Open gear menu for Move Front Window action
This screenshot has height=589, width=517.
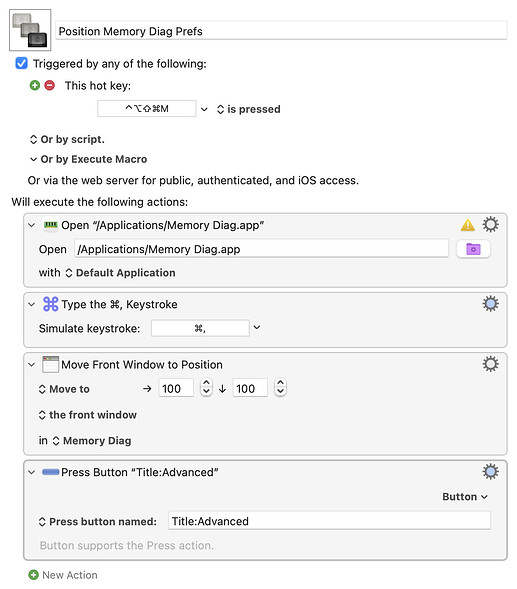coord(490,364)
